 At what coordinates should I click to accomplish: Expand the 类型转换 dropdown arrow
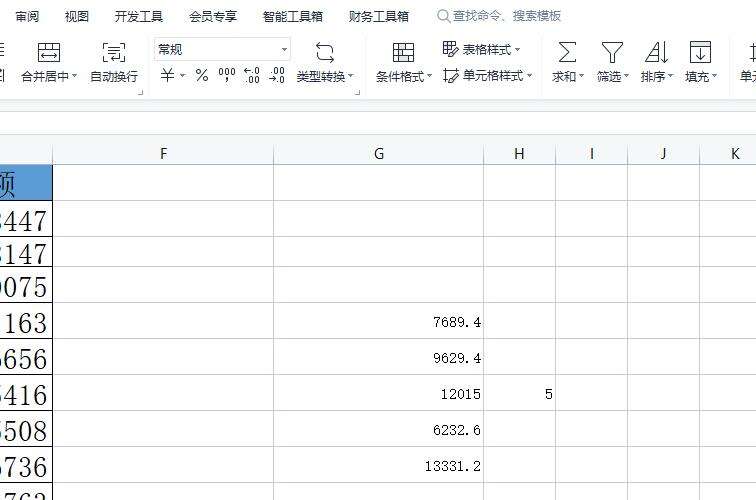351,76
